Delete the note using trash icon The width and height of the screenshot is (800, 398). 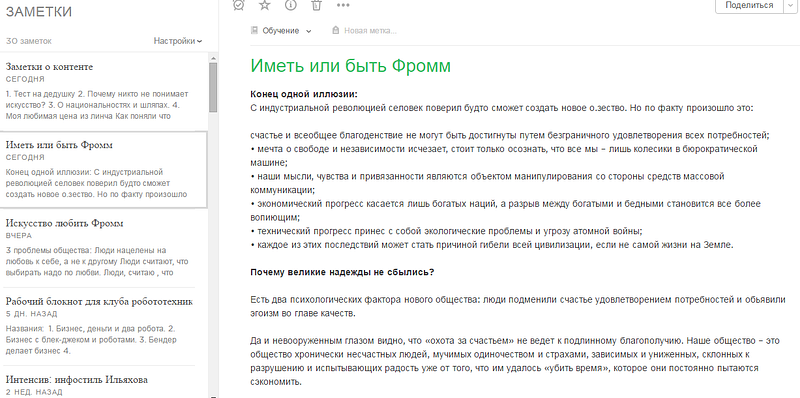(317, 5)
